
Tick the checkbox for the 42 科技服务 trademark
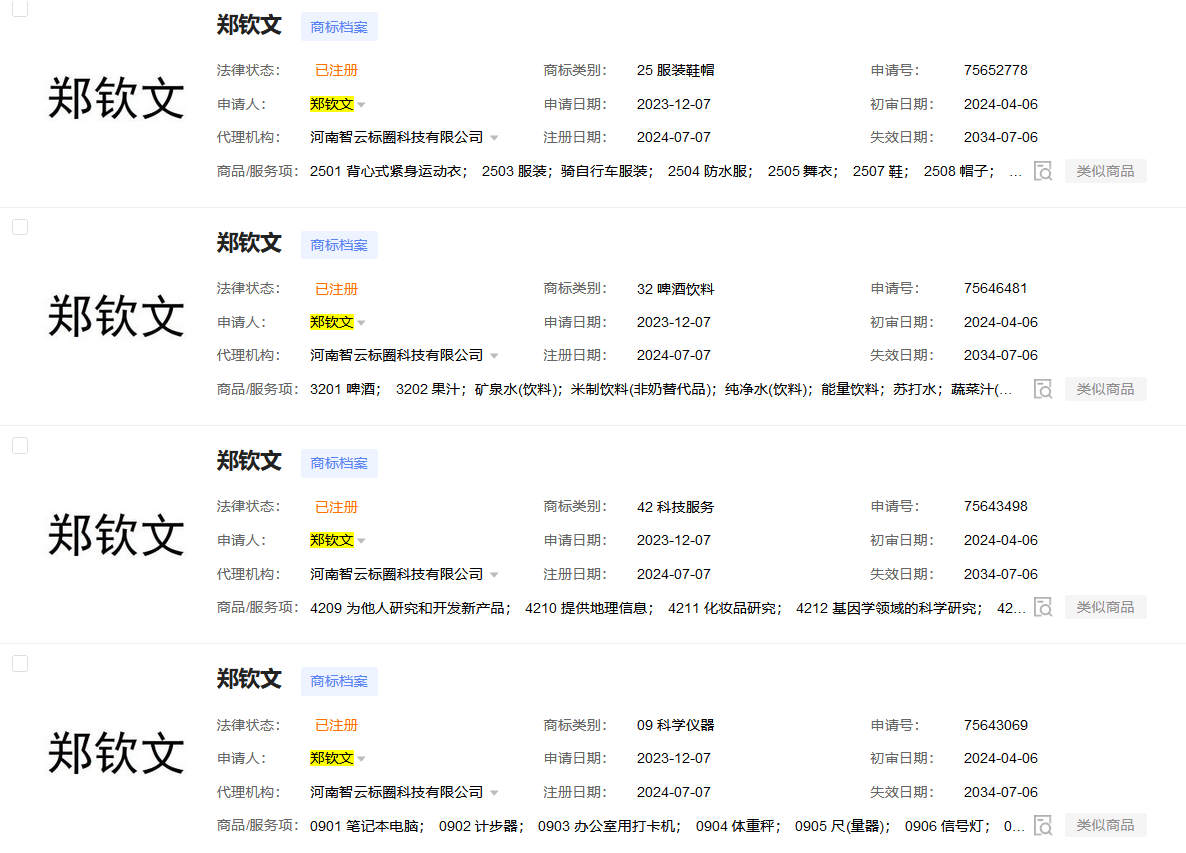[x=20, y=445]
